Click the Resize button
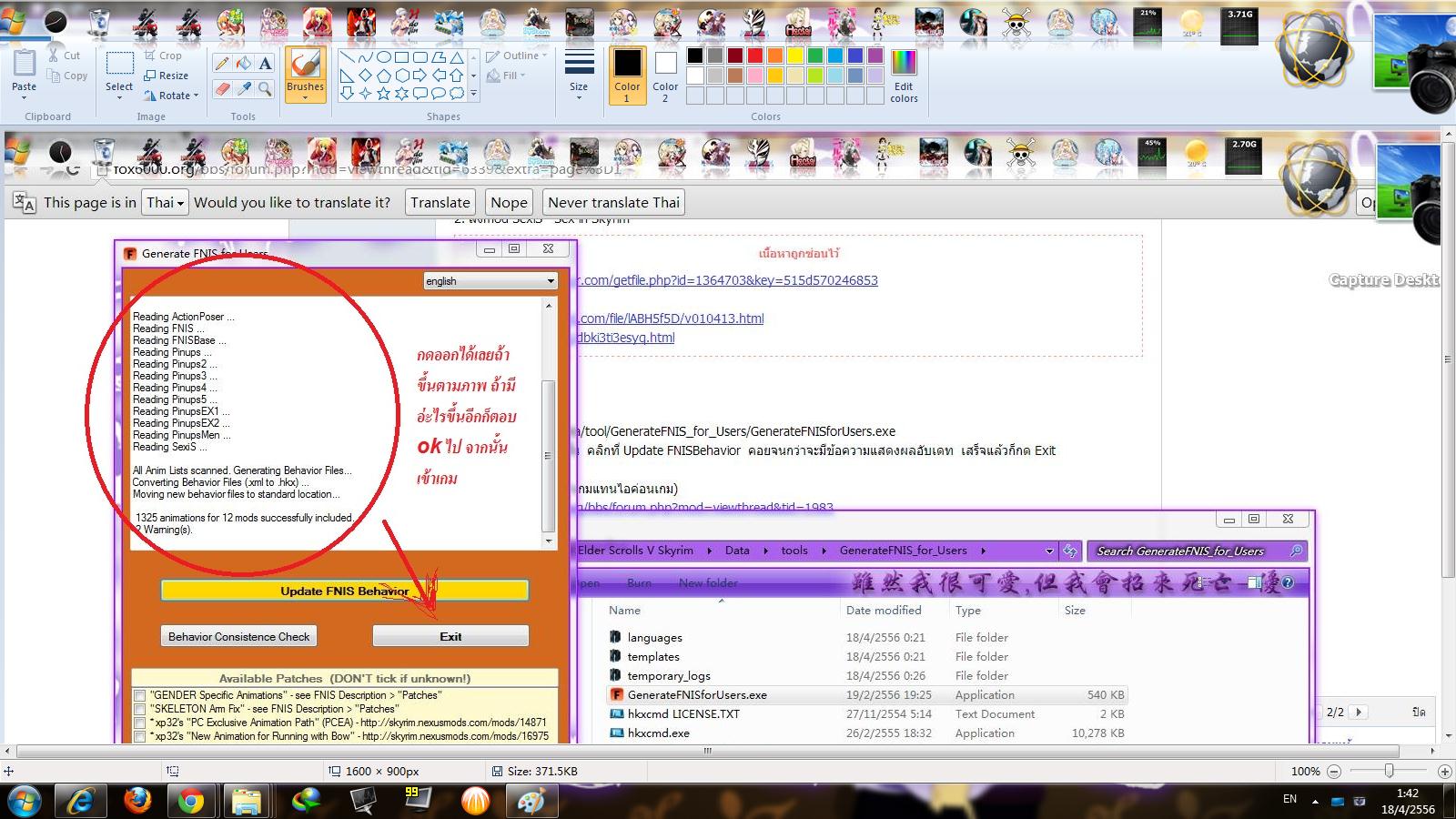This screenshot has height=819, width=1456. click(166, 76)
